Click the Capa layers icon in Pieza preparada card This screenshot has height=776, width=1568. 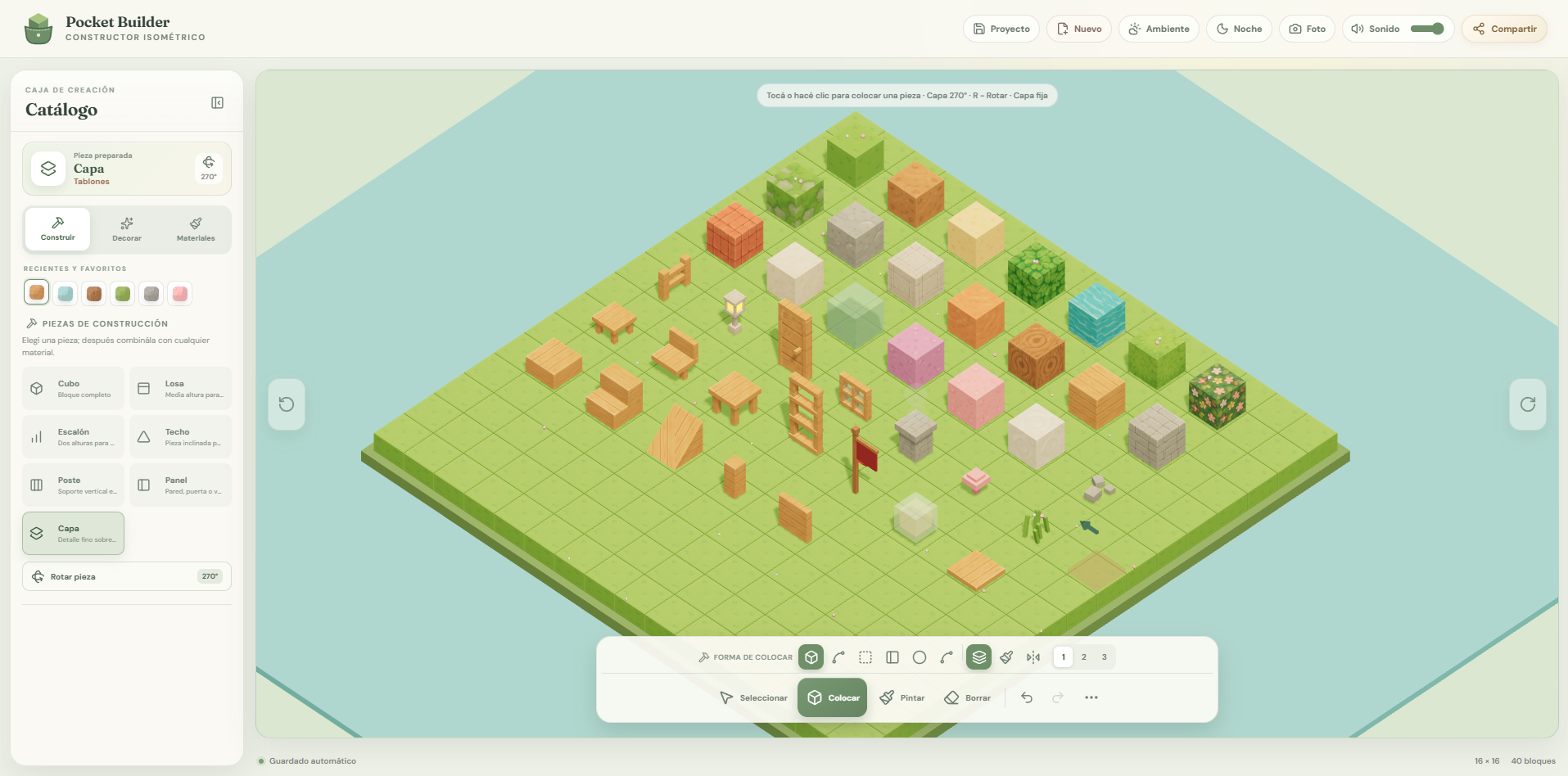click(48, 169)
